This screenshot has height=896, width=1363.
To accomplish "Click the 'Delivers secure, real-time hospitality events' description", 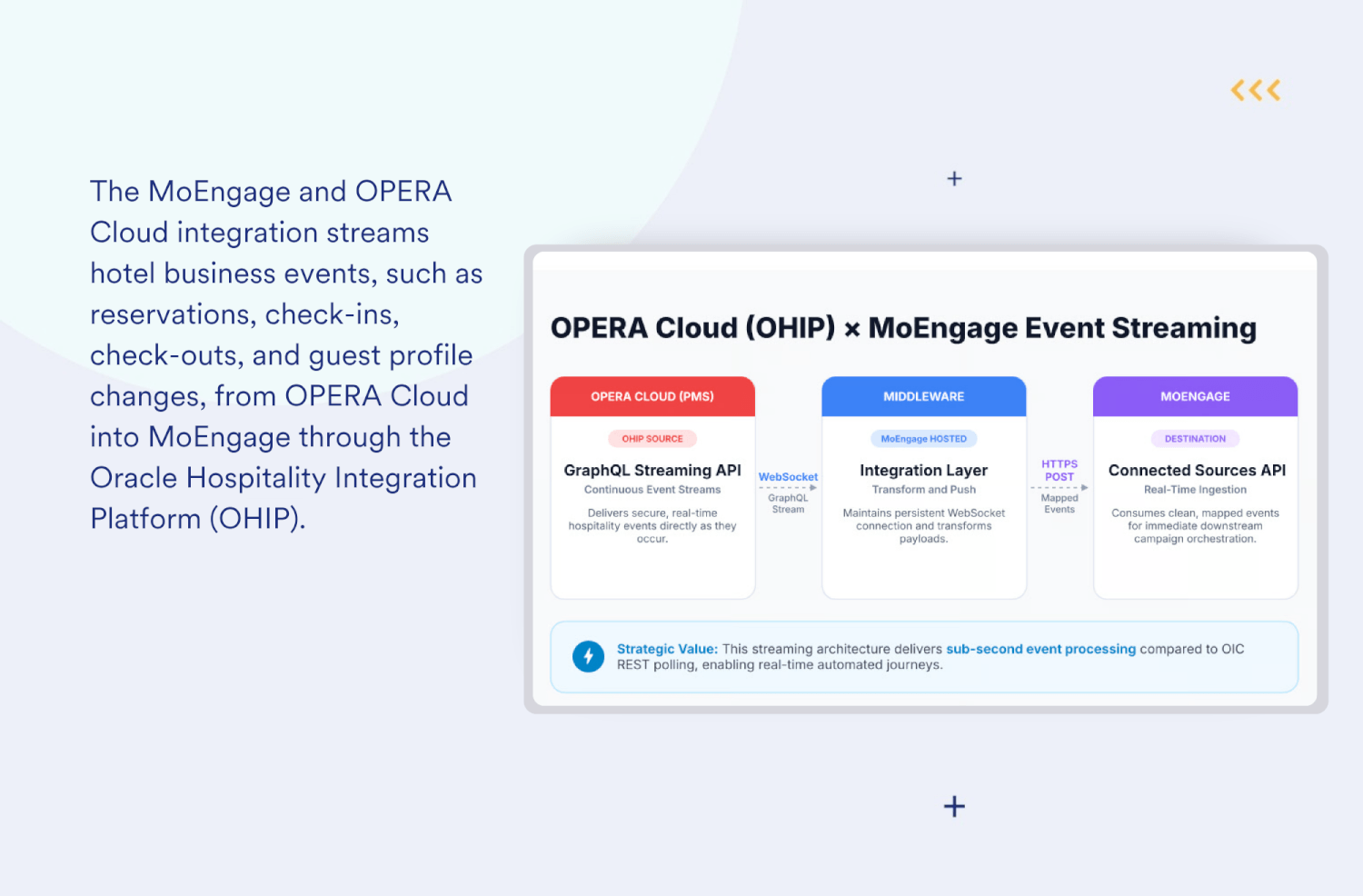I will tap(652, 526).
